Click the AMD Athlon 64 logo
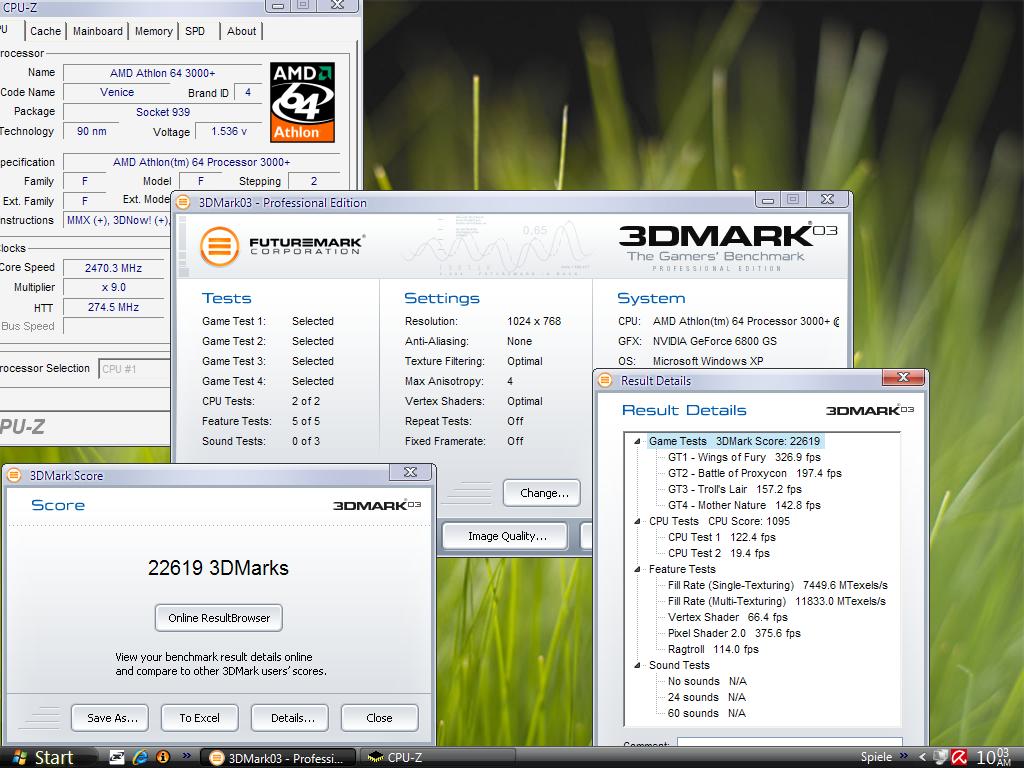 [x=302, y=102]
